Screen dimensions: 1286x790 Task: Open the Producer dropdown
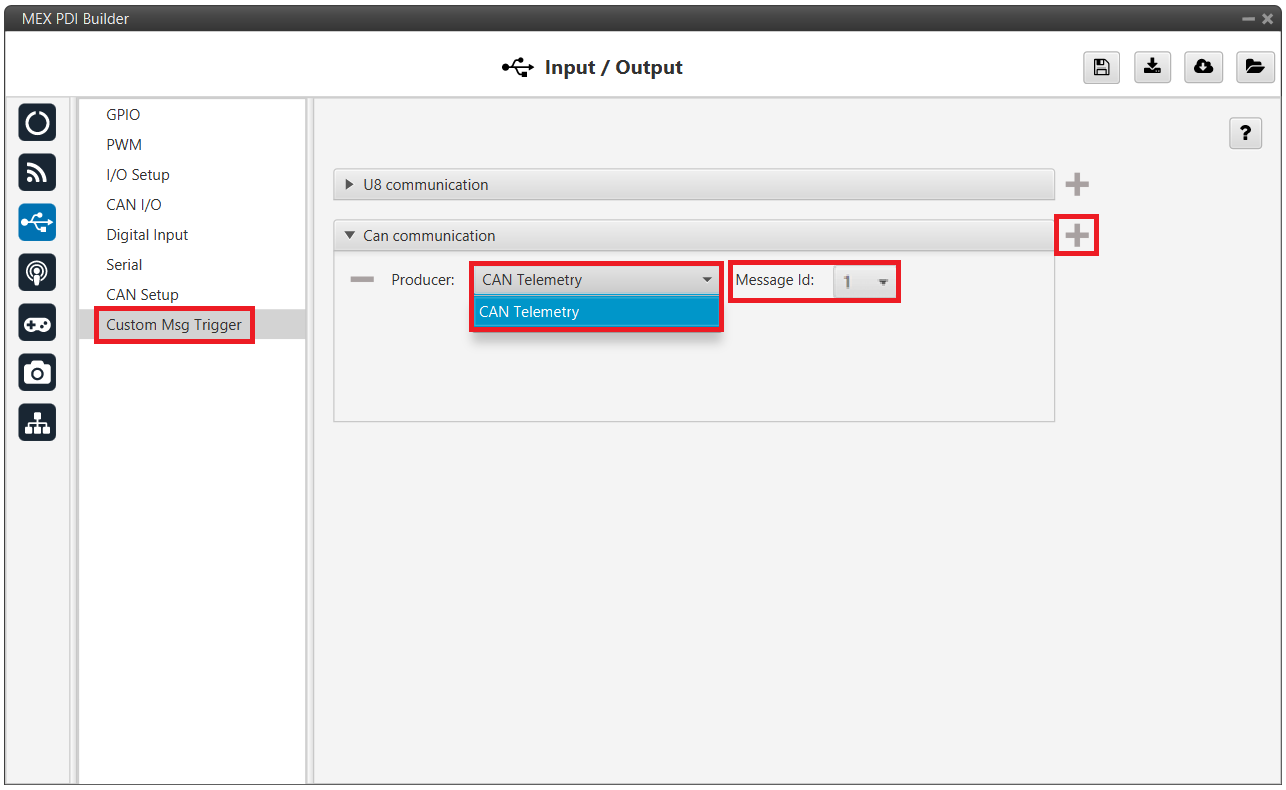pos(596,280)
